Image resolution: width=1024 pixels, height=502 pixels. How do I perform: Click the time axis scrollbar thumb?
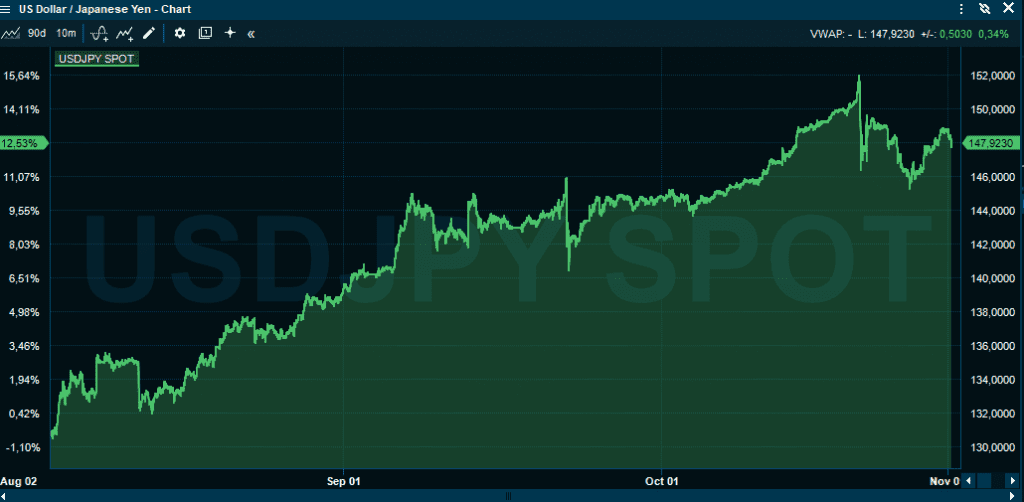tap(984, 481)
